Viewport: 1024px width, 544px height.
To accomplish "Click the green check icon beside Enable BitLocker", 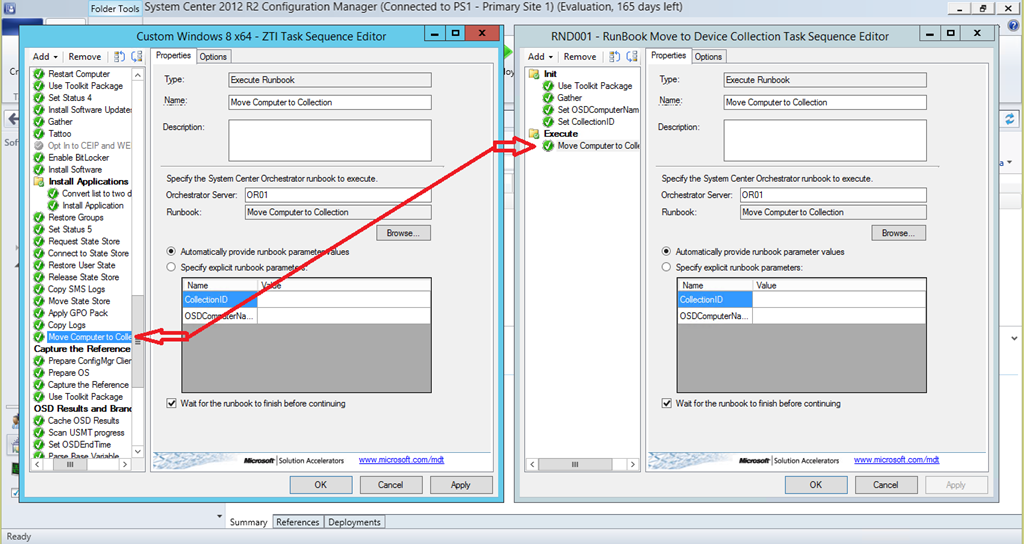I will click(39, 158).
